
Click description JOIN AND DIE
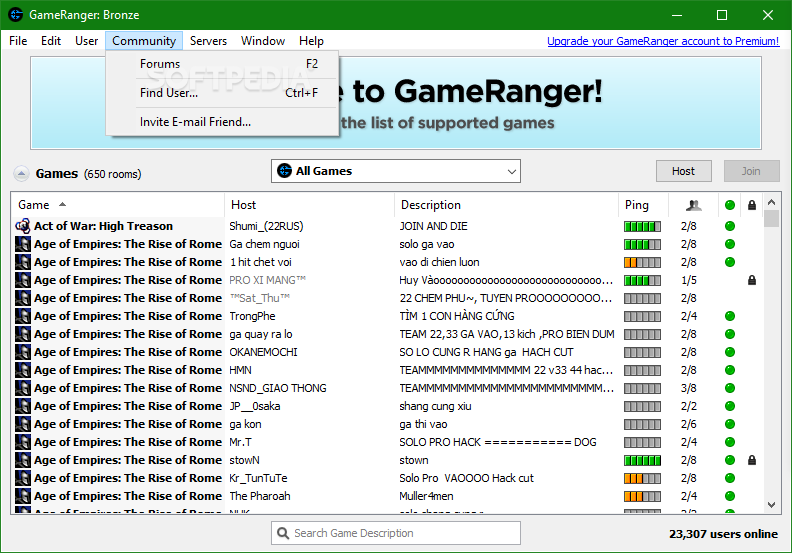coord(433,226)
